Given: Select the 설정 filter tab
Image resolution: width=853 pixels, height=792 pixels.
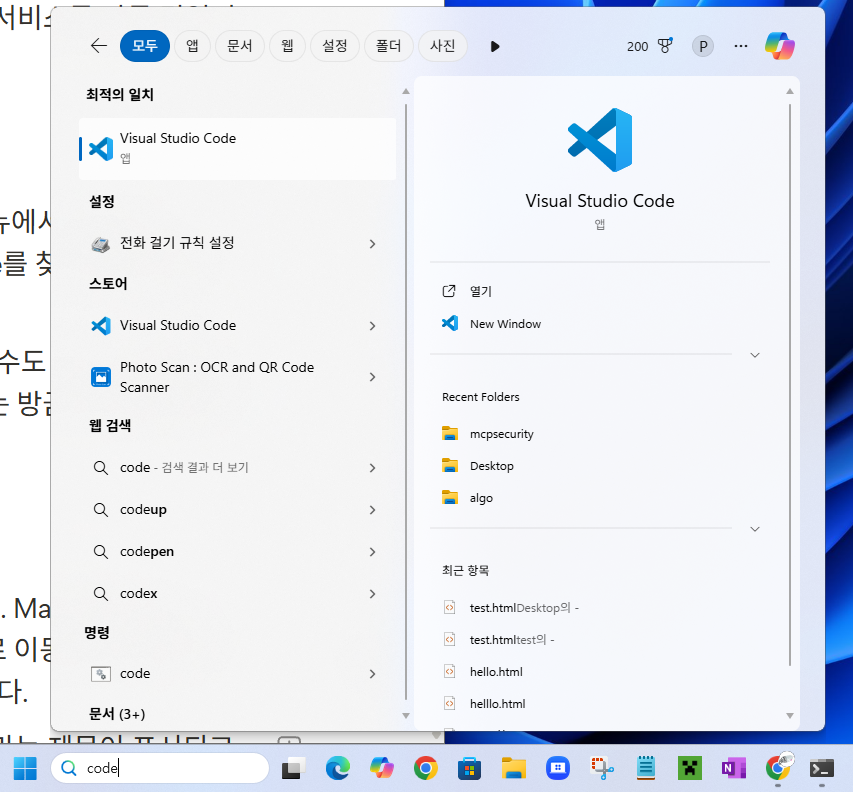Looking at the screenshot, I should (335, 46).
